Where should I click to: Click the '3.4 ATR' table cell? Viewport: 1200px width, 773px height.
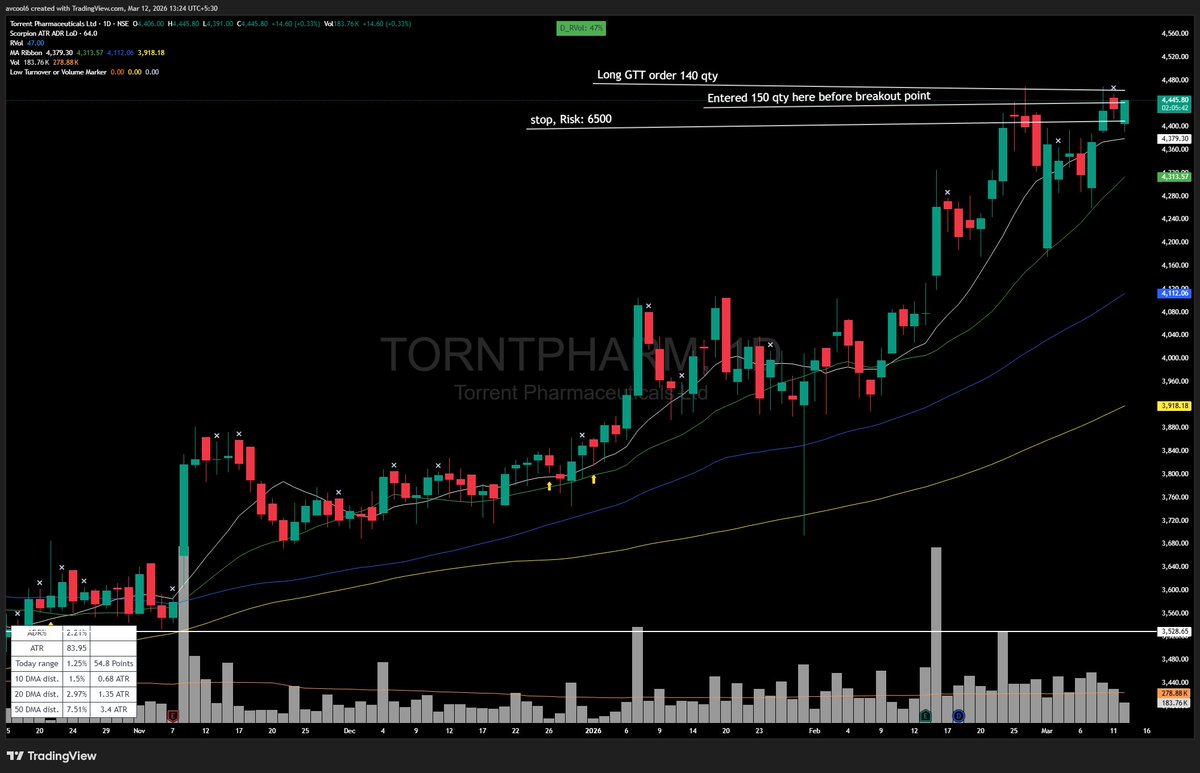(114, 709)
